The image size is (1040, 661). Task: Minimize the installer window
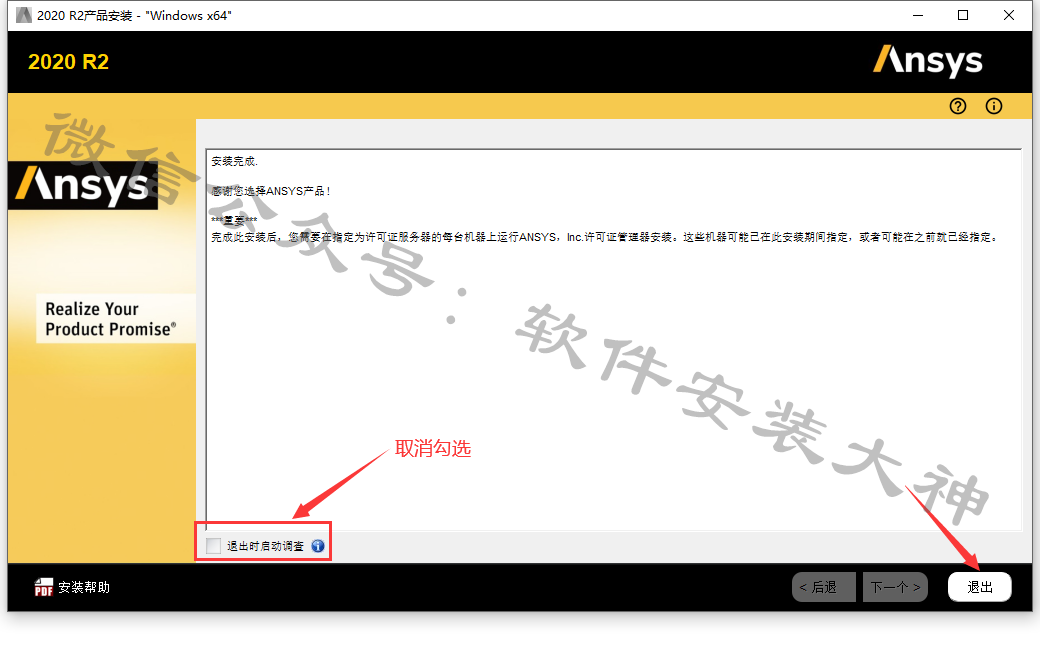pos(918,15)
